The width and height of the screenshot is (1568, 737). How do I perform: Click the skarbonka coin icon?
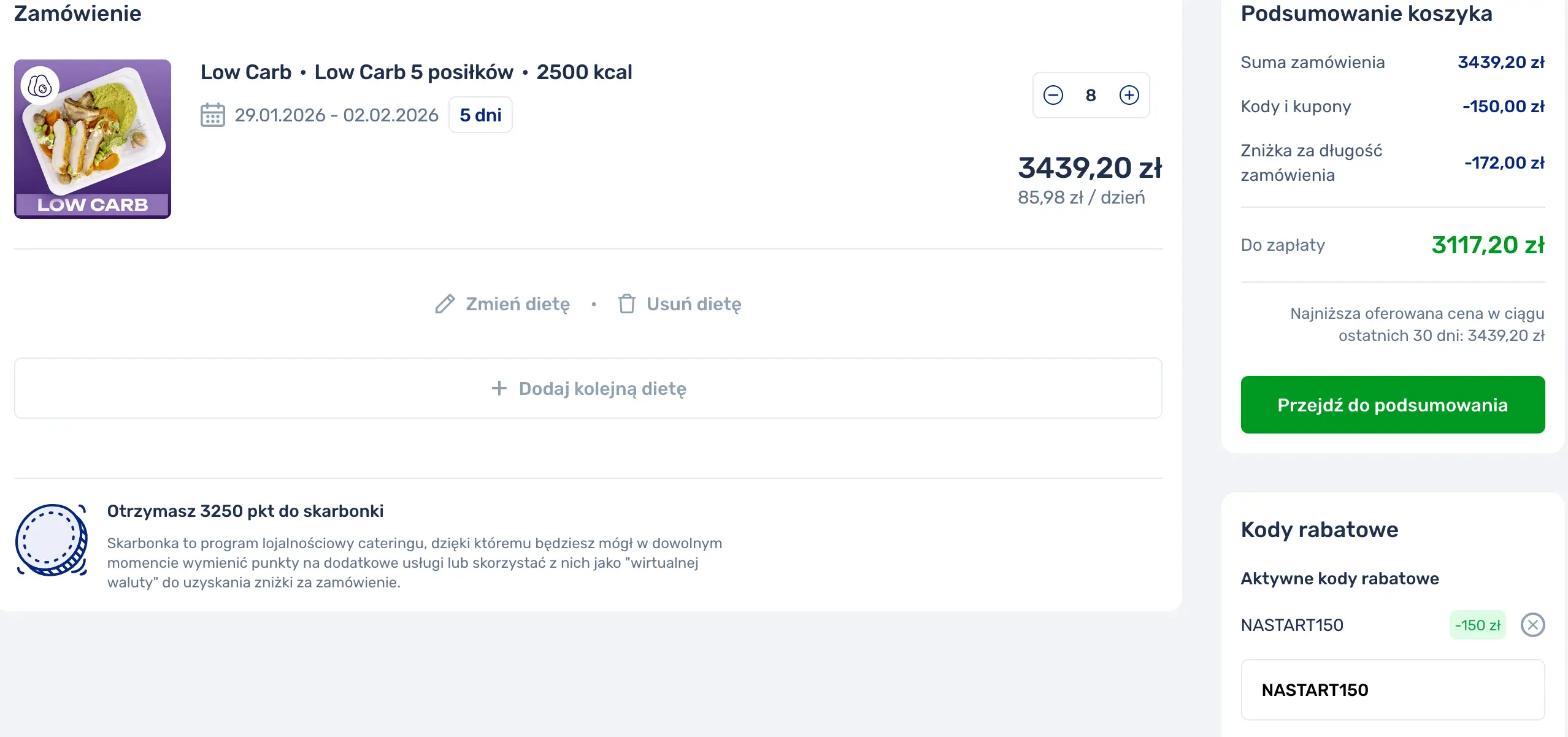[52, 540]
